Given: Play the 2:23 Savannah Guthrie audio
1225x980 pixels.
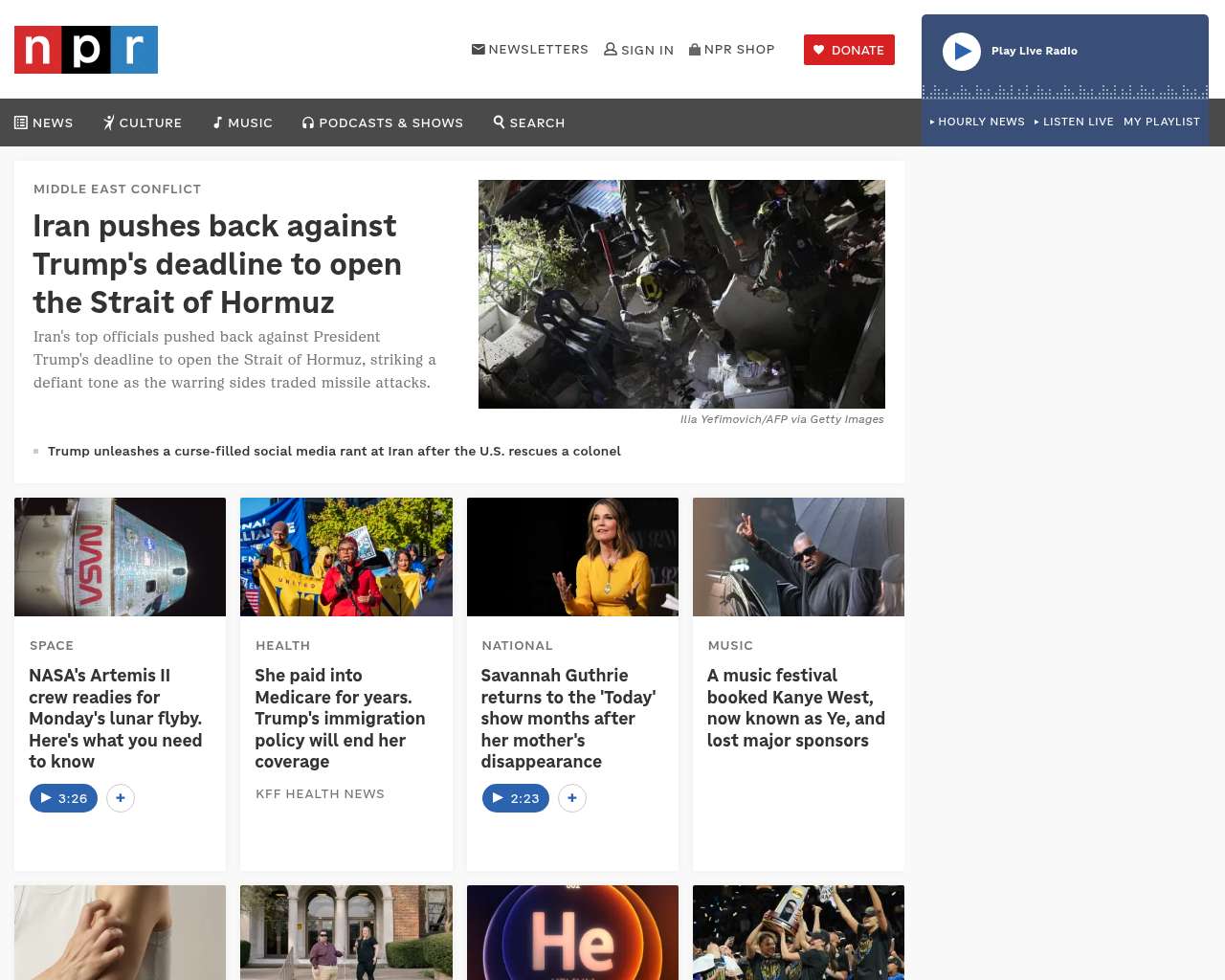Looking at the screenshot, I should point(516,798).
